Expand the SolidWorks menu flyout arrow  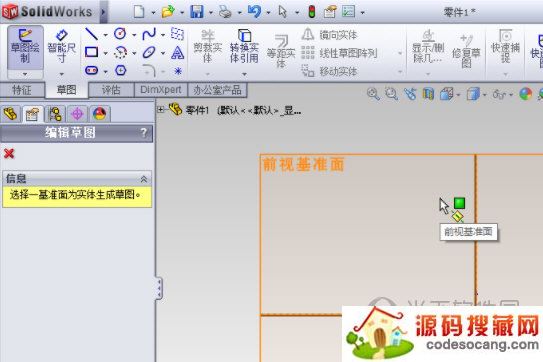pyautogui.click(x=103, y=12)
